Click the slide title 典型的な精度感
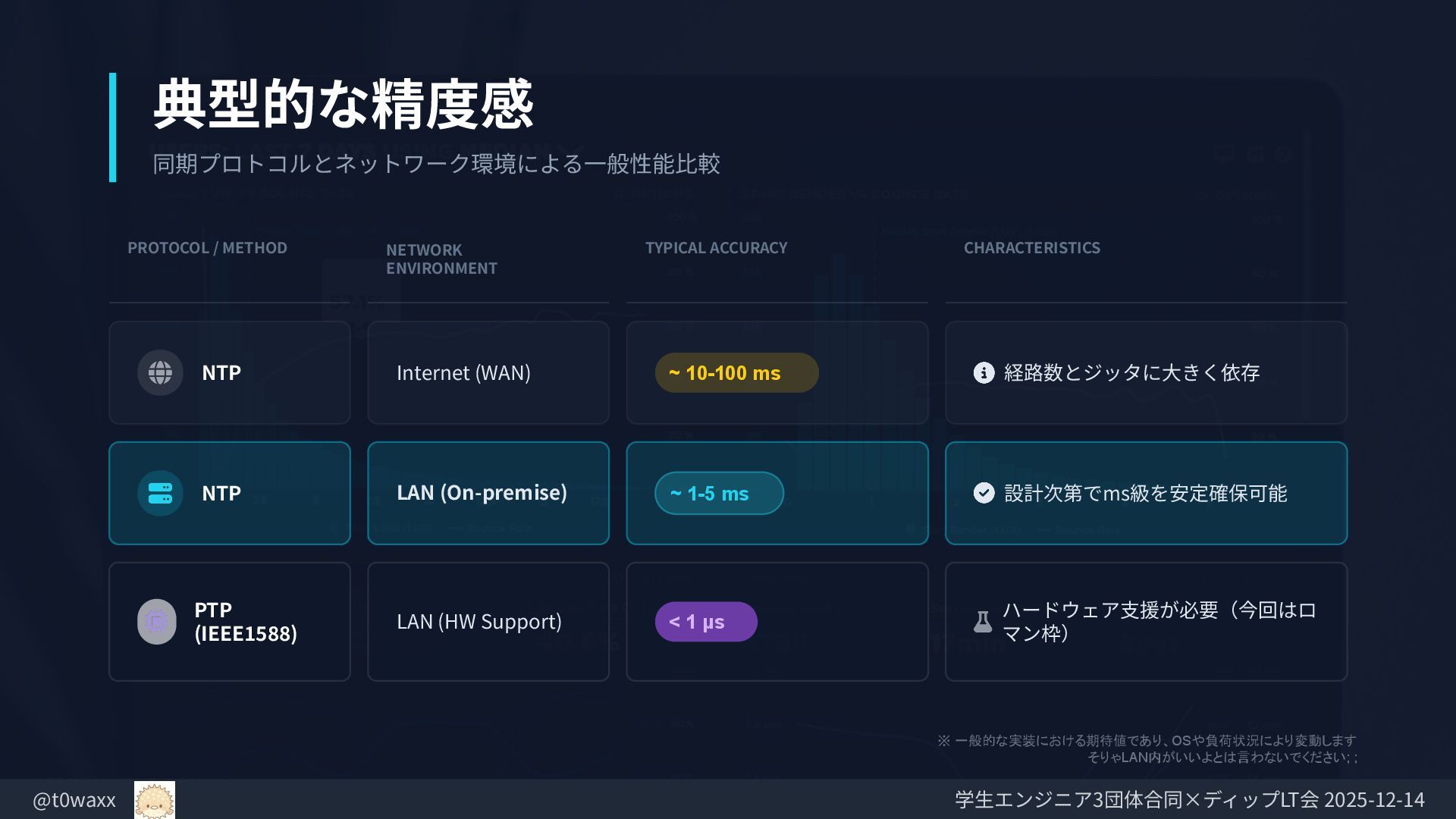The height and width of the screenshot is (819, 1456). (344, 105)
